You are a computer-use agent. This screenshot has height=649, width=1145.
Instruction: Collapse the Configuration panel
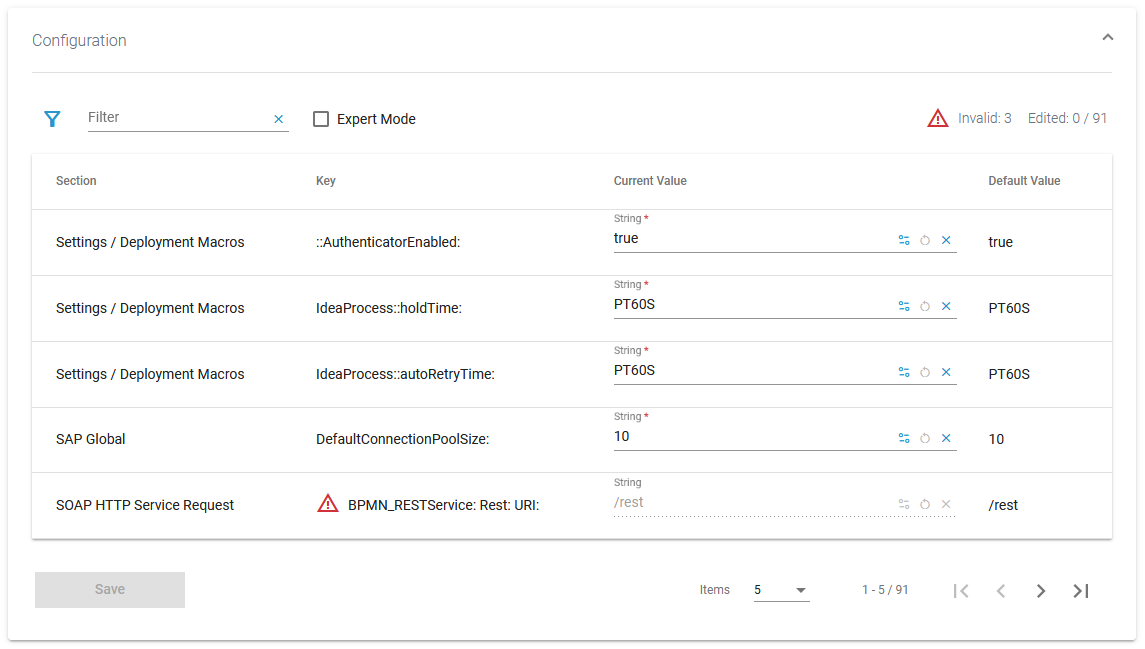(1107, 36)
